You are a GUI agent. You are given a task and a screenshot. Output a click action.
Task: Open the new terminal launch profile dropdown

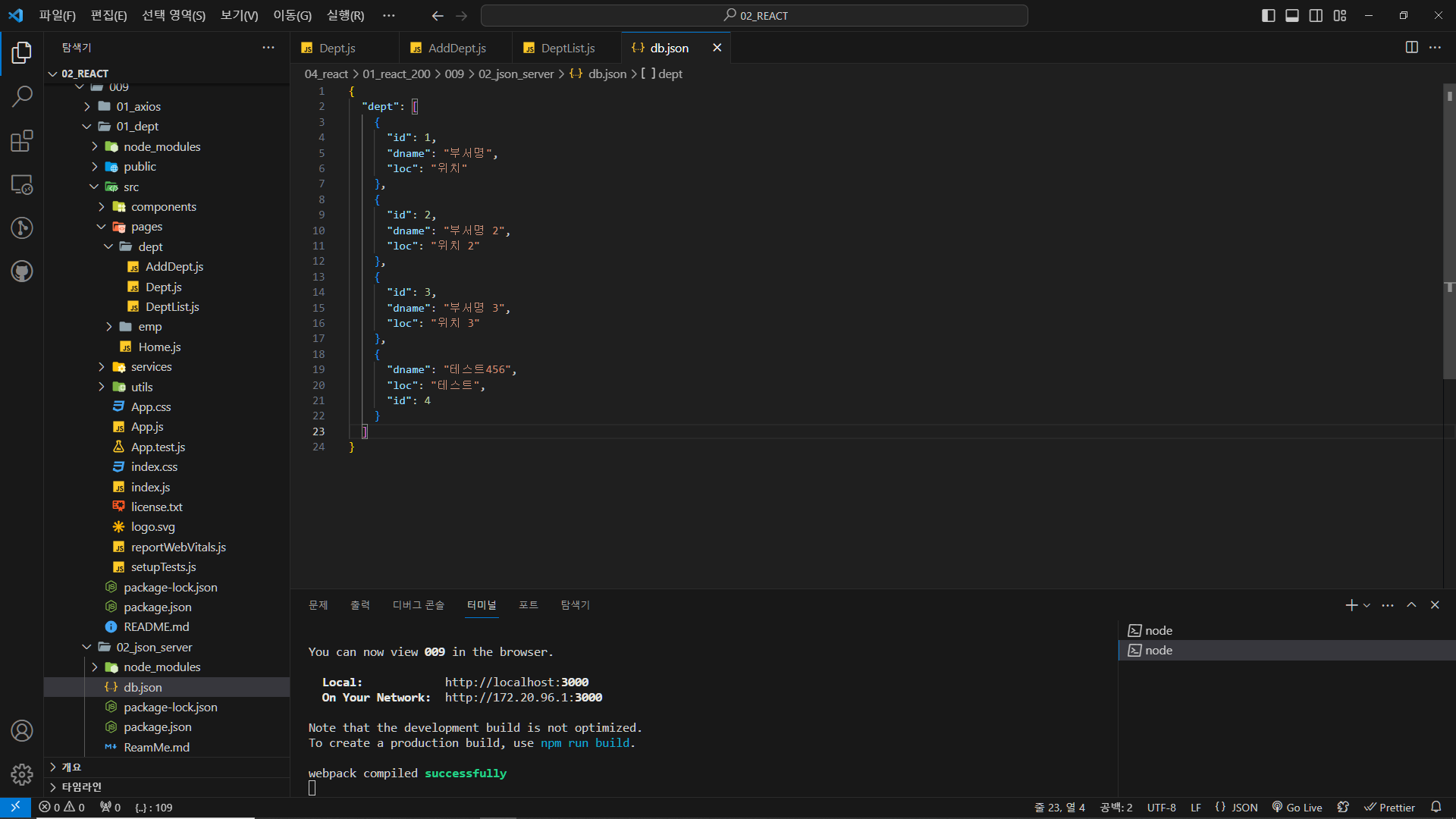point(1367,605)
